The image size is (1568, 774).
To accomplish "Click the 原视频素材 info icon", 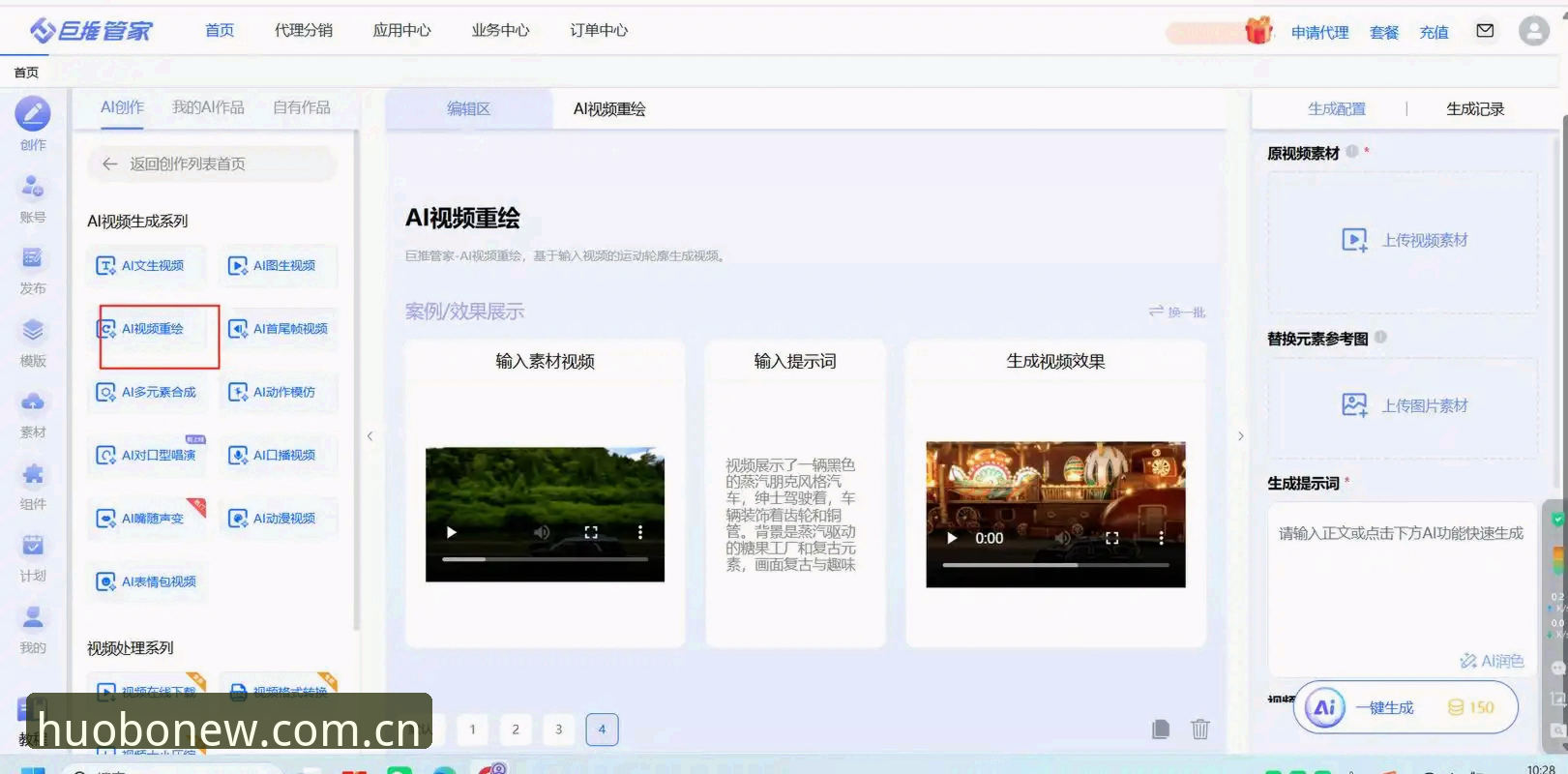I will 1351,151.
